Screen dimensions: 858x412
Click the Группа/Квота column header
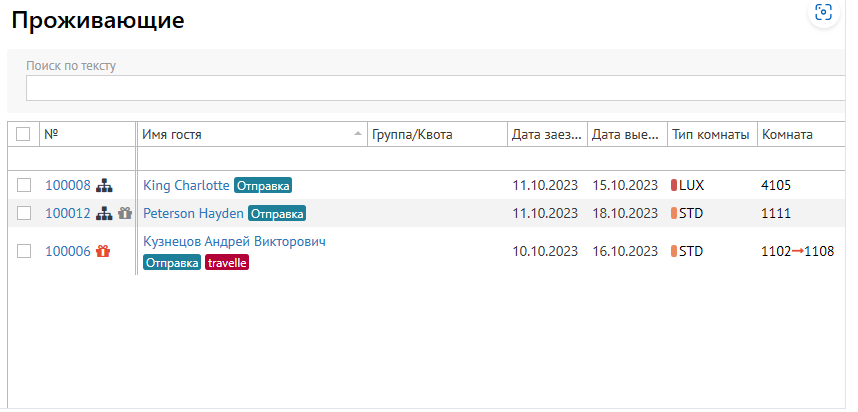(412, 134)
